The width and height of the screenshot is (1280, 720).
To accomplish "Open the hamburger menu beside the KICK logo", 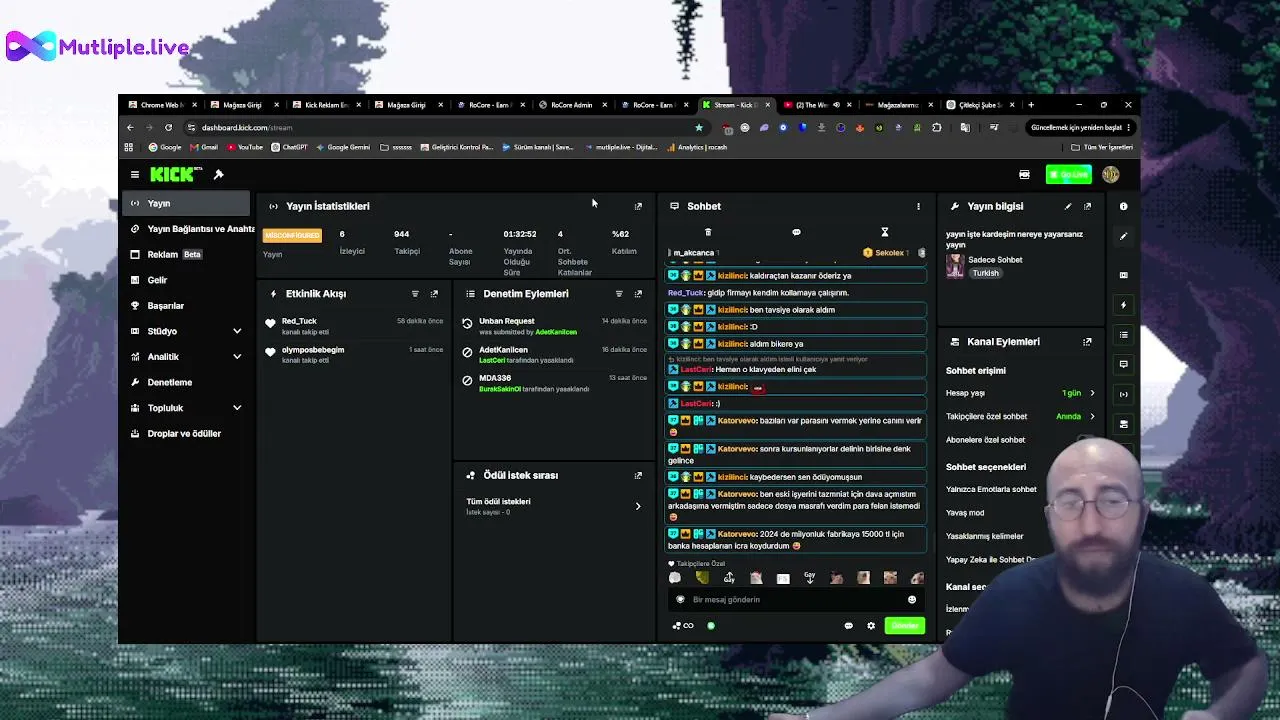I will [135, 175].
